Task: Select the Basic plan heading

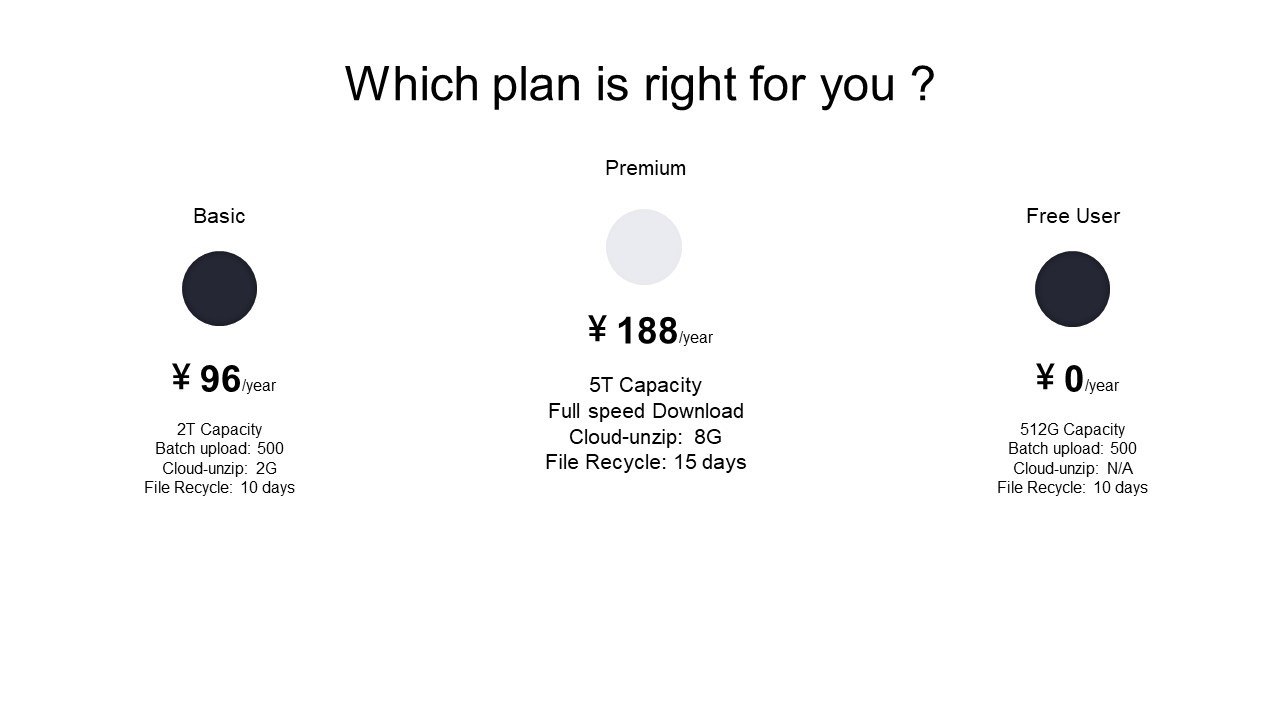Action: [x=219, y=216]
